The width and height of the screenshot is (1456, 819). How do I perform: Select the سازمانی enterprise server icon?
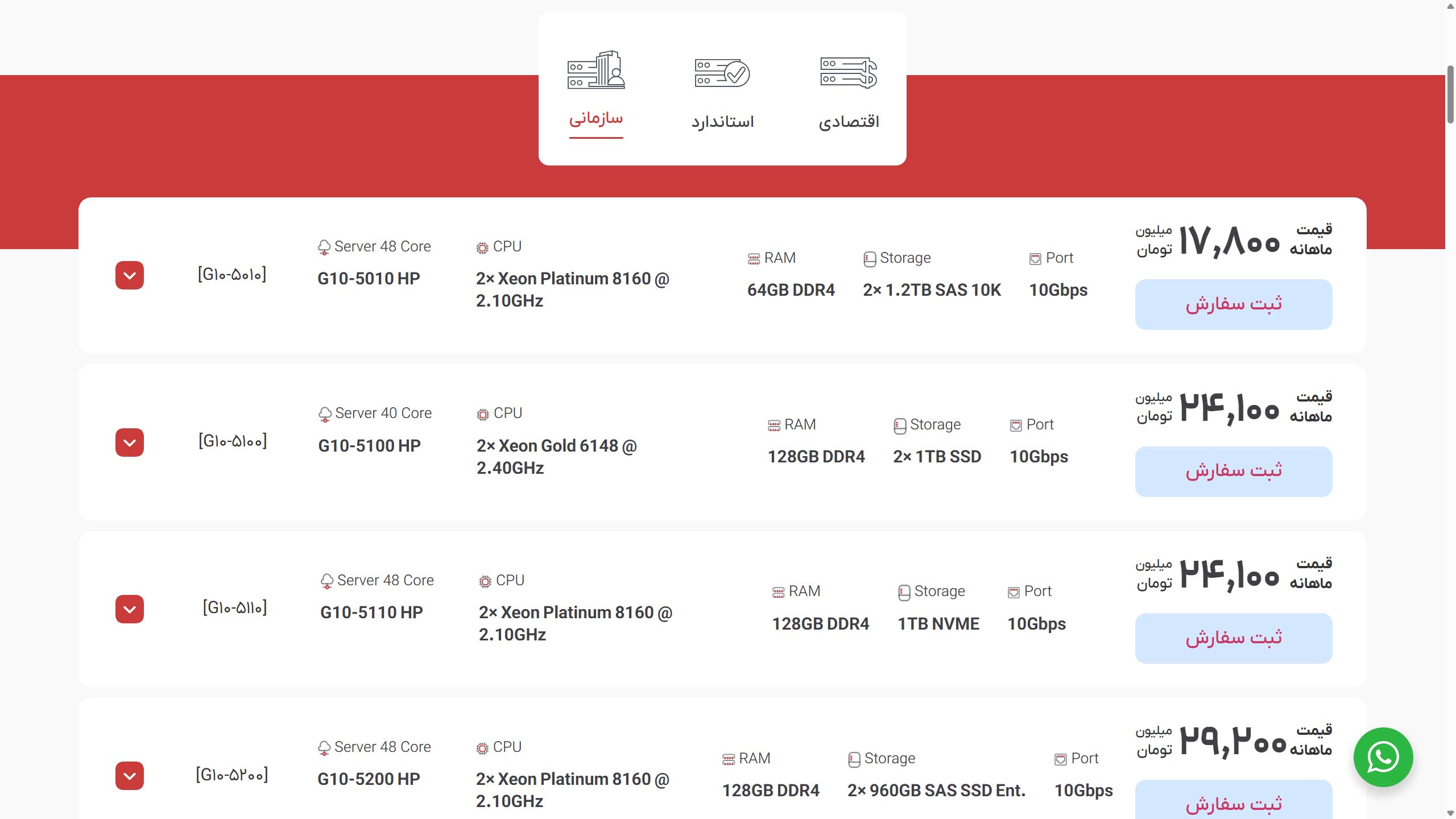pos(596,70)
